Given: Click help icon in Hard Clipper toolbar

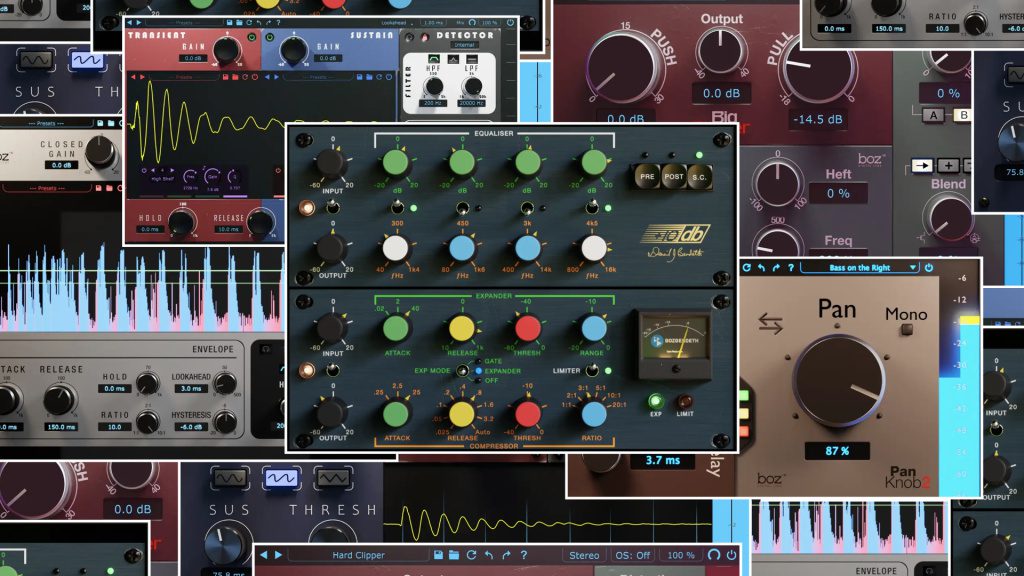Looking at the screenshot, I should click(x=524, y=555).
